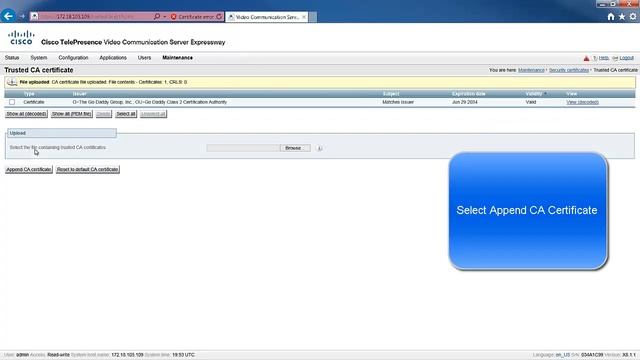Viewport: 640px width, 360px height.
Task: Tick the checkbox for the Go Daddy certificate
Action: coord(12,102)
